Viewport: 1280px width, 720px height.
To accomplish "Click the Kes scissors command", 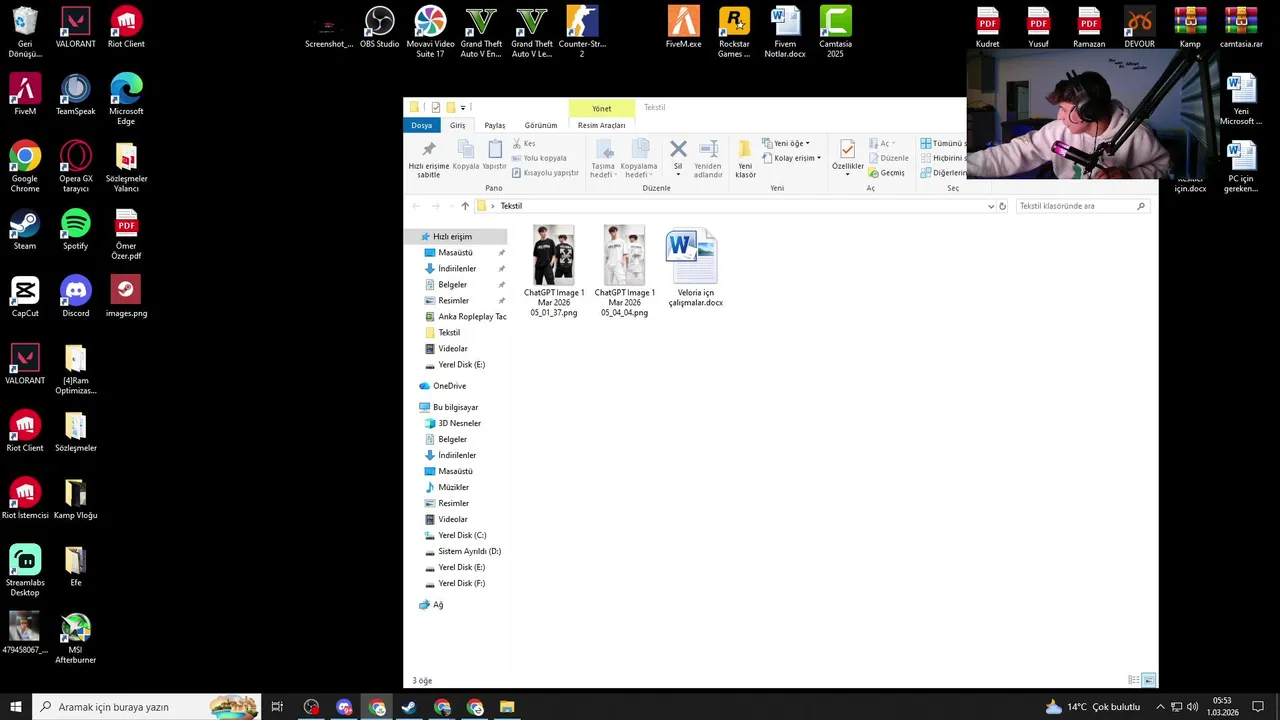I will [524, 144].
